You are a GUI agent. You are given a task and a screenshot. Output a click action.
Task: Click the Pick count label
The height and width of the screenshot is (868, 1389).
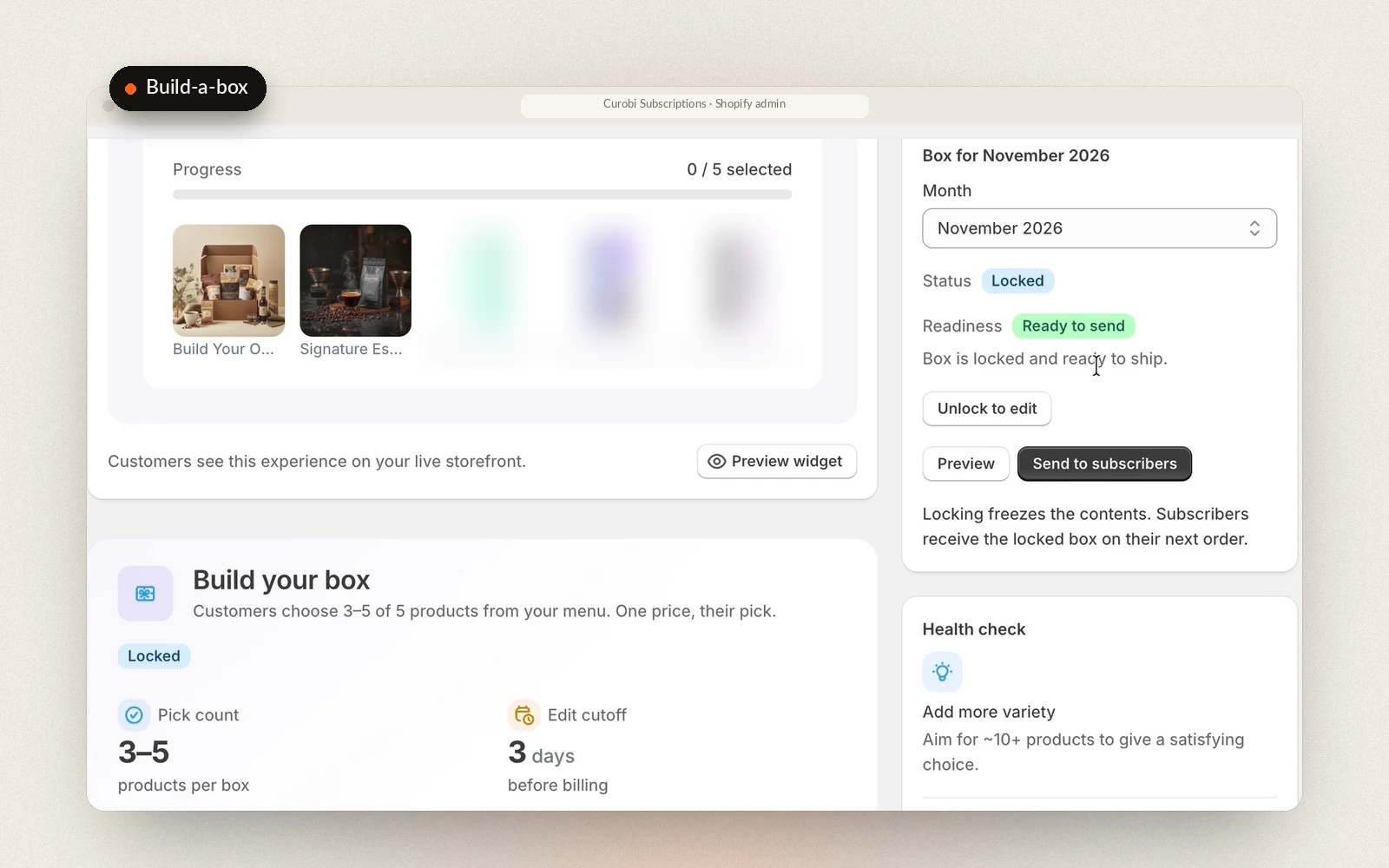tap(198, 715)
